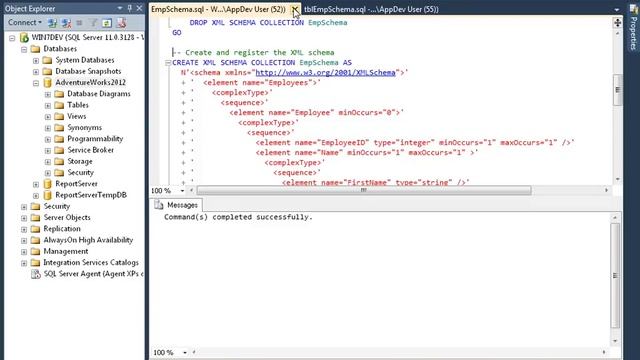Close the Object Explorer panel

click(x=140, y=8)
